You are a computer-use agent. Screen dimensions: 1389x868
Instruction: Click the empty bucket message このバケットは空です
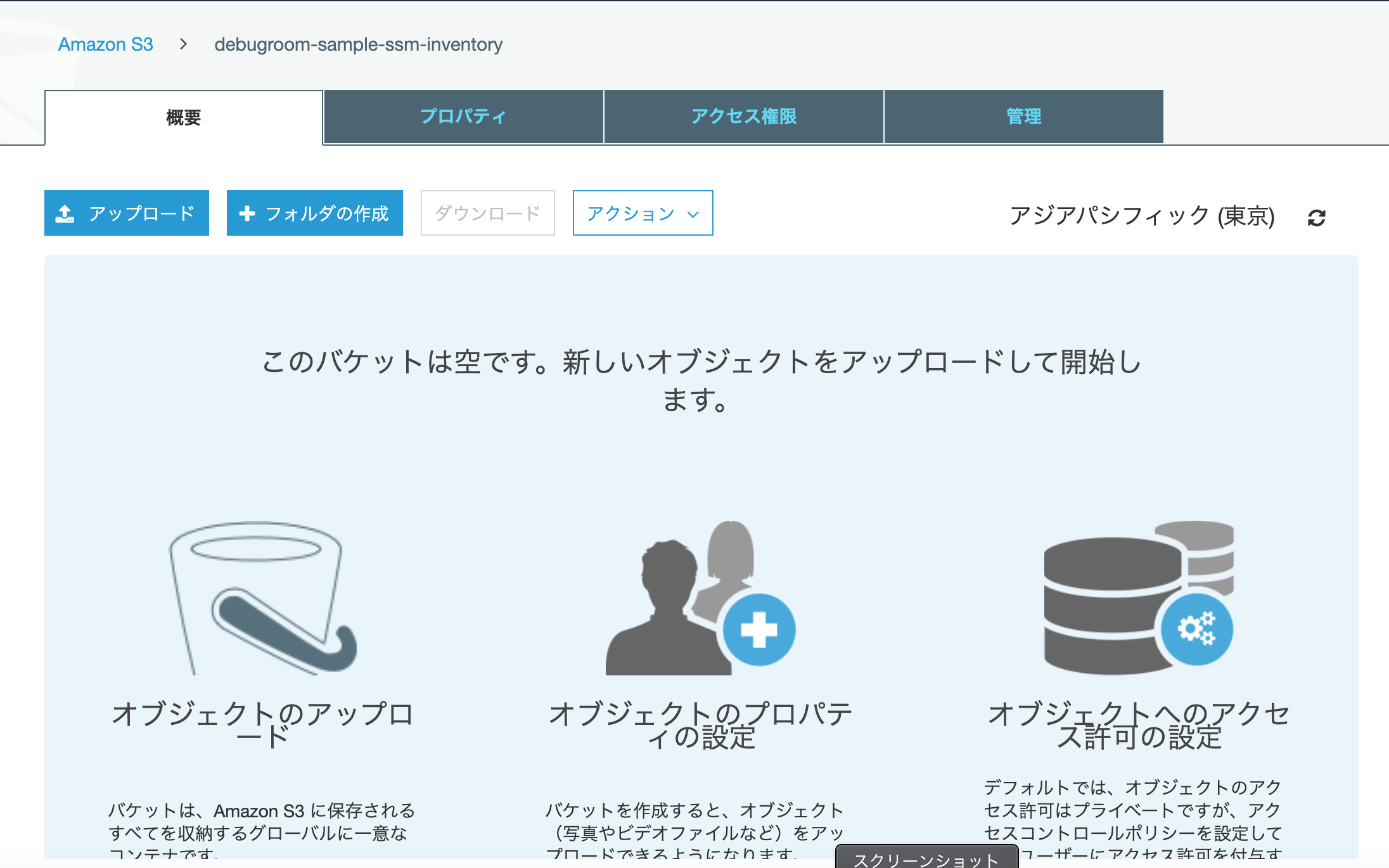point(701,380)
